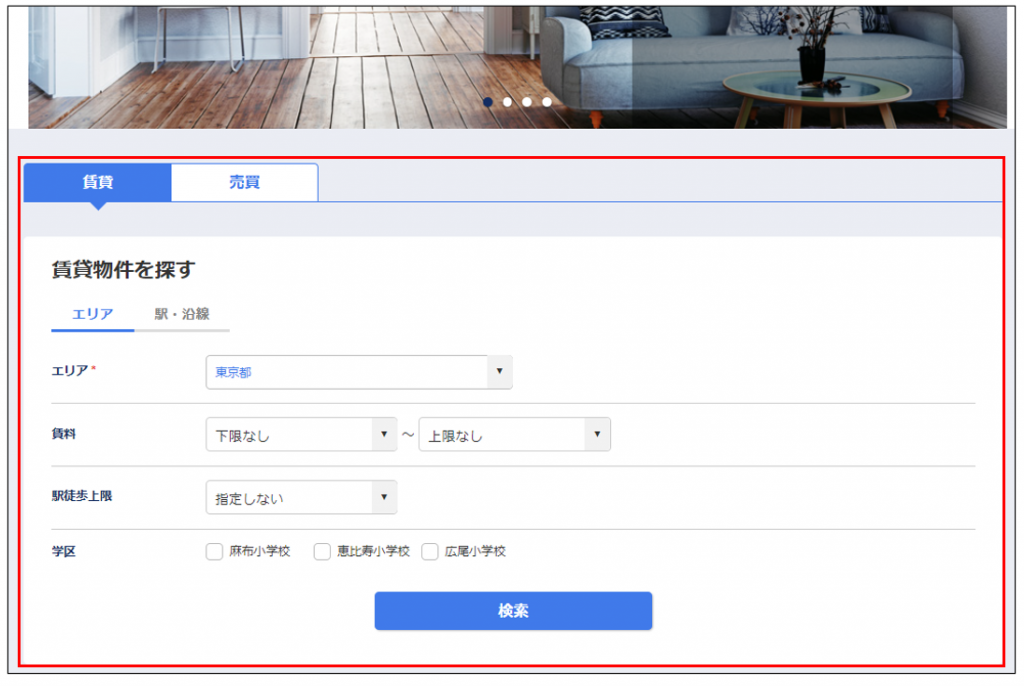Select the fourth carousel indicator dot
This screenshot has height=686, width=1024.
[x=546, y=102]
